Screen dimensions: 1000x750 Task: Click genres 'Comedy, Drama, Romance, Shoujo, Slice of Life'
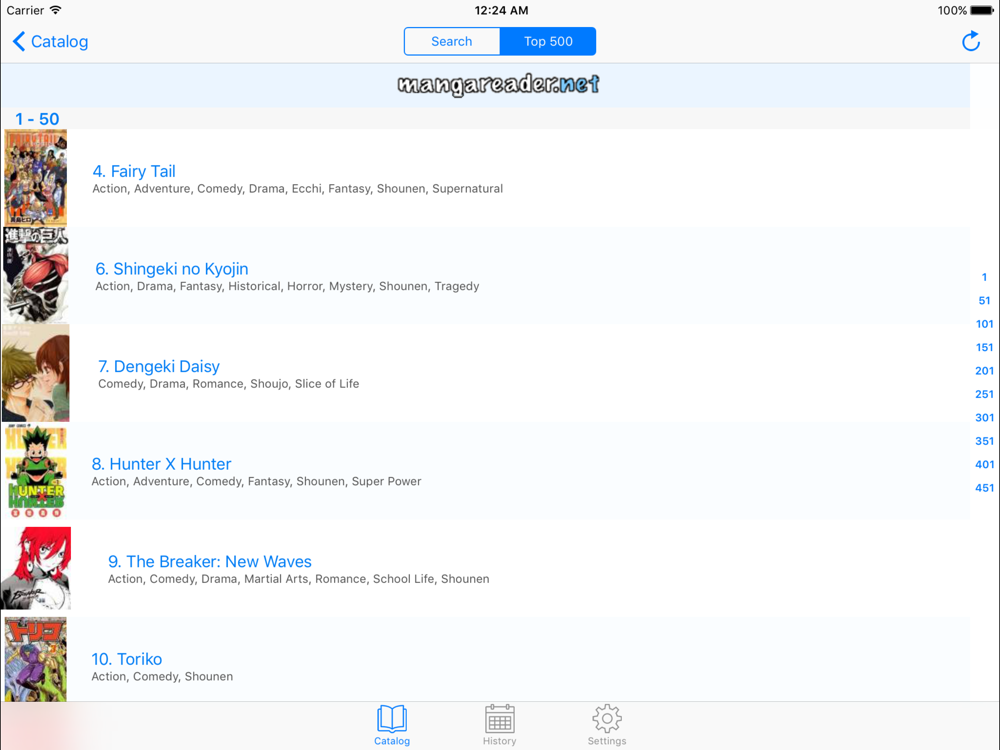pyautogui.click(x=228, y=384)
